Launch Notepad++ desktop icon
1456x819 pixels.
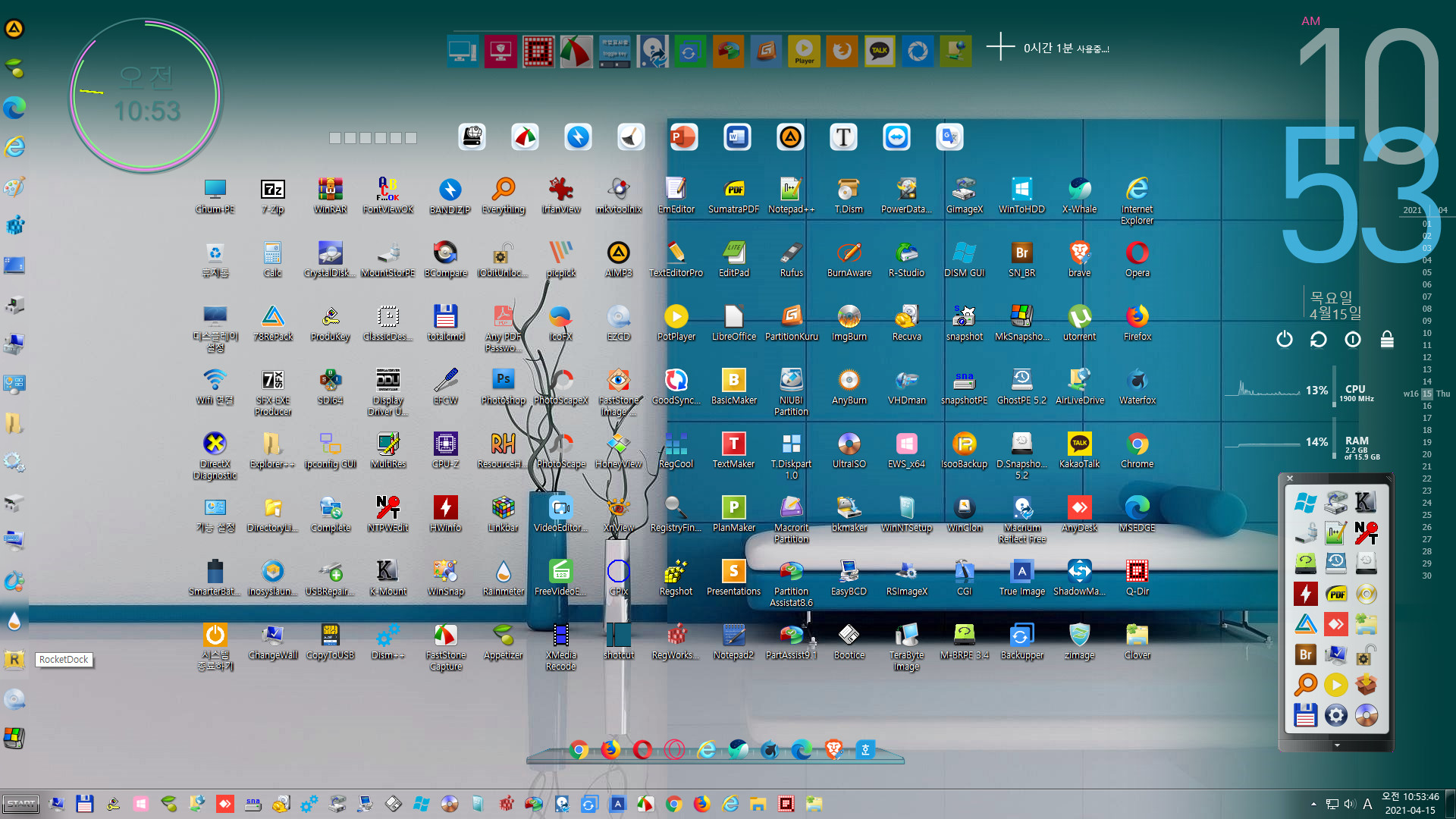click(x=791, y=195)
